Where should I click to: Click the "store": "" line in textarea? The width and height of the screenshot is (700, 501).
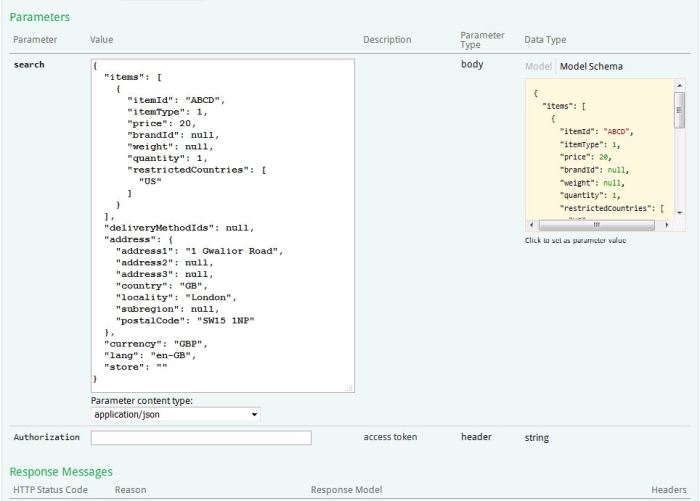[136, 367]
